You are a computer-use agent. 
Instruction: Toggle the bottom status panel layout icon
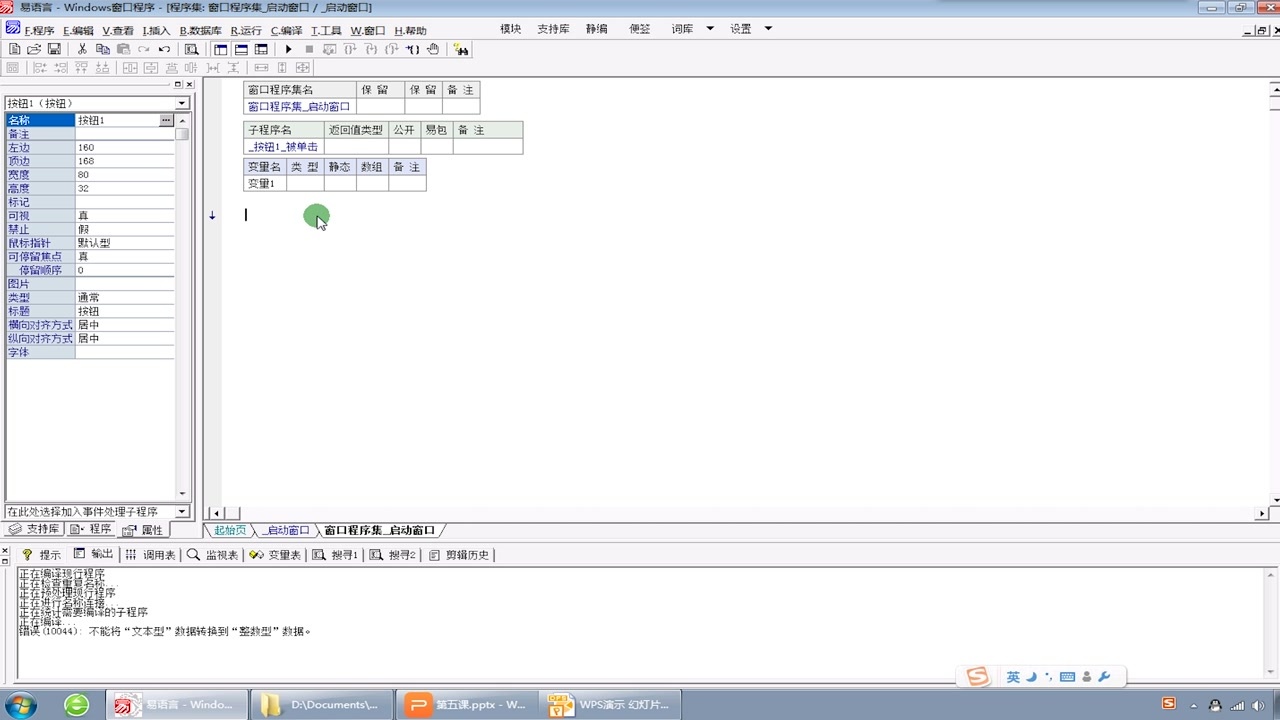(241, 49)
